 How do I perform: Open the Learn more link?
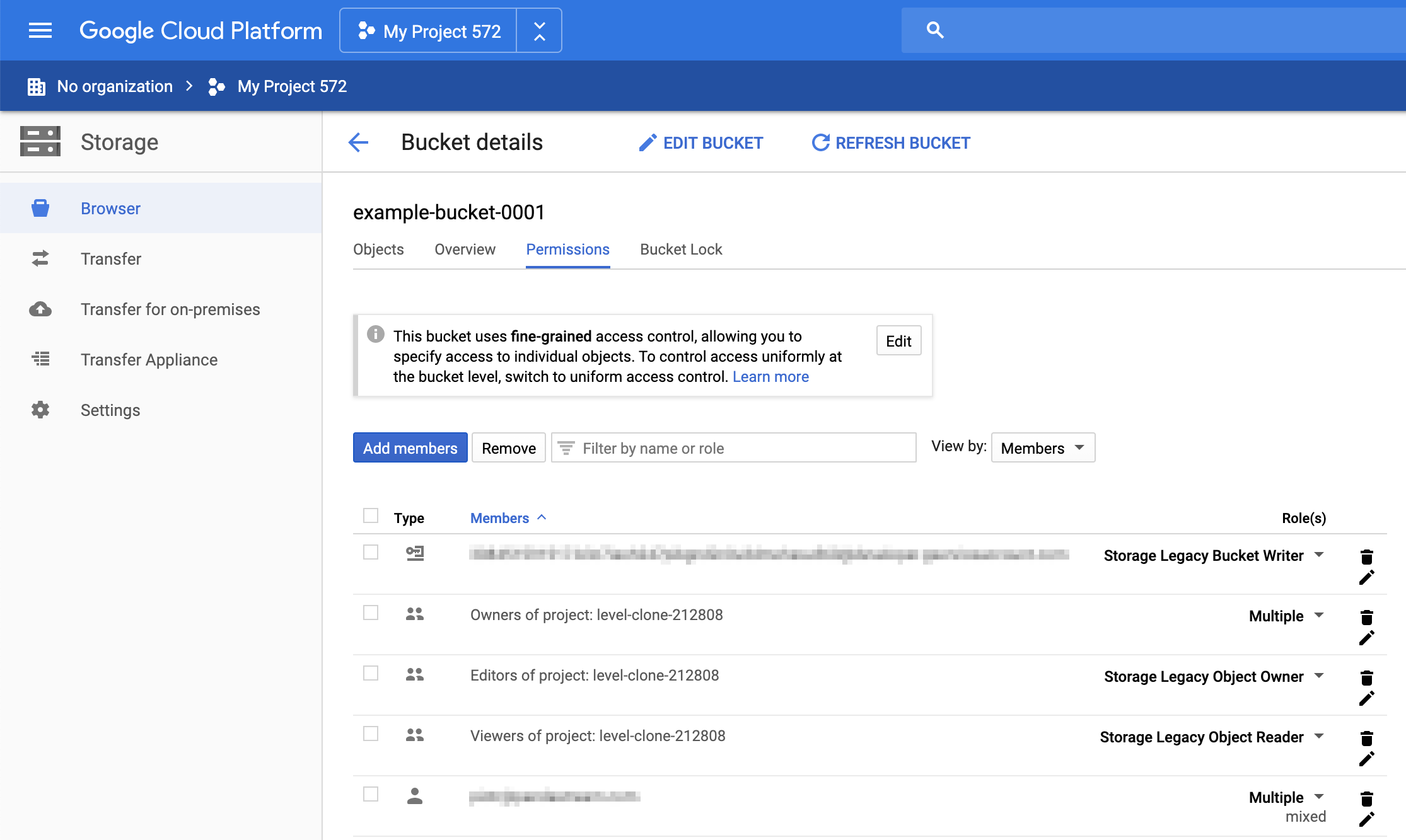[x=770, y=377]
